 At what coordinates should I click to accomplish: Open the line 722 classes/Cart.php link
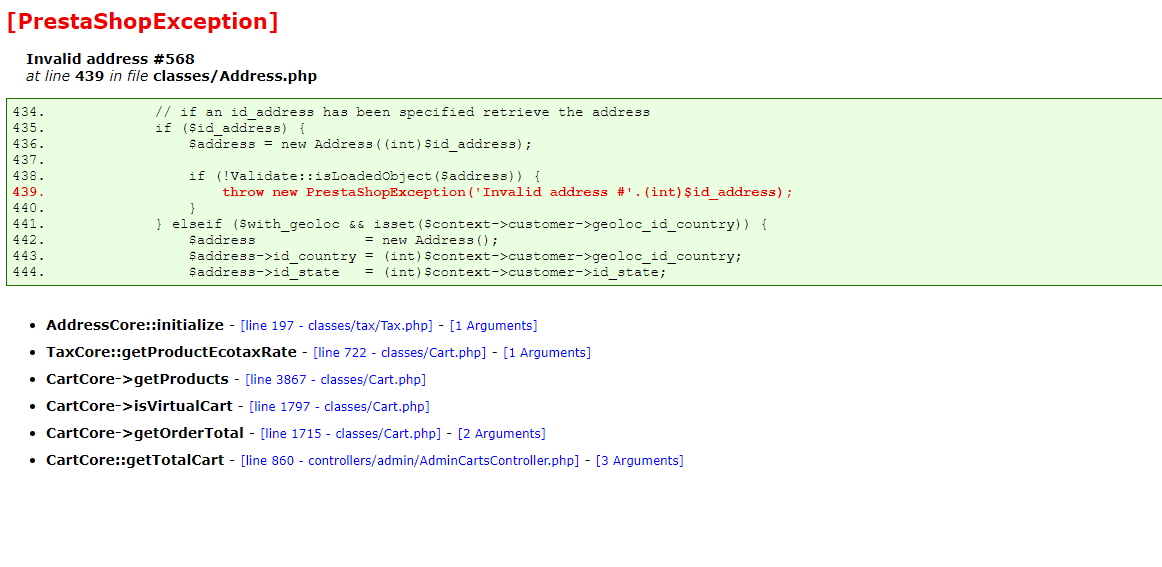coord(399,353)
